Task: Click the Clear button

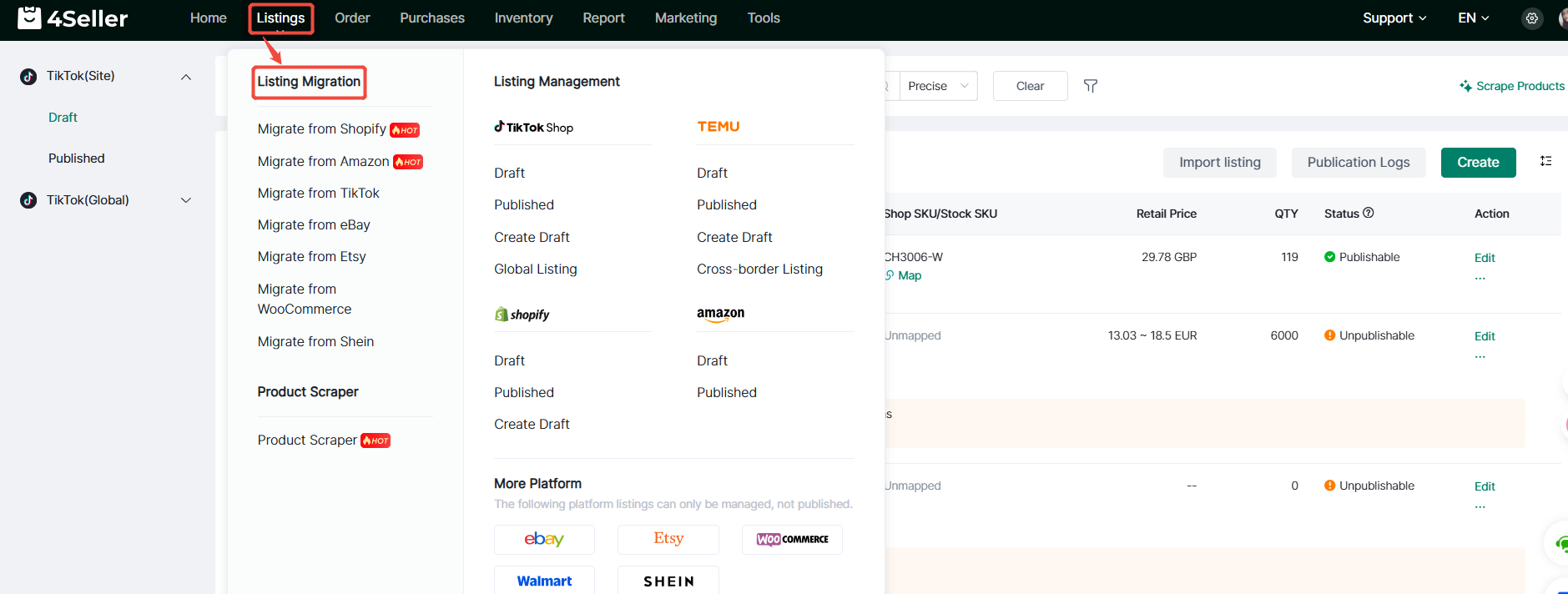Action: (1031, 86)
